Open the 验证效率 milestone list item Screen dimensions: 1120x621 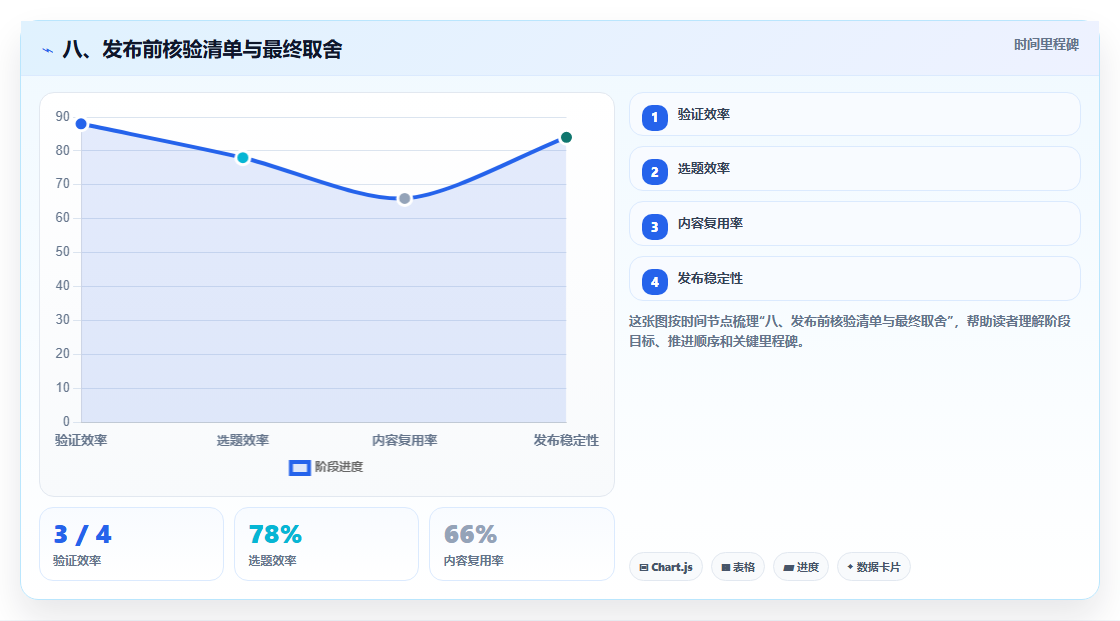[x=854, y=114]
